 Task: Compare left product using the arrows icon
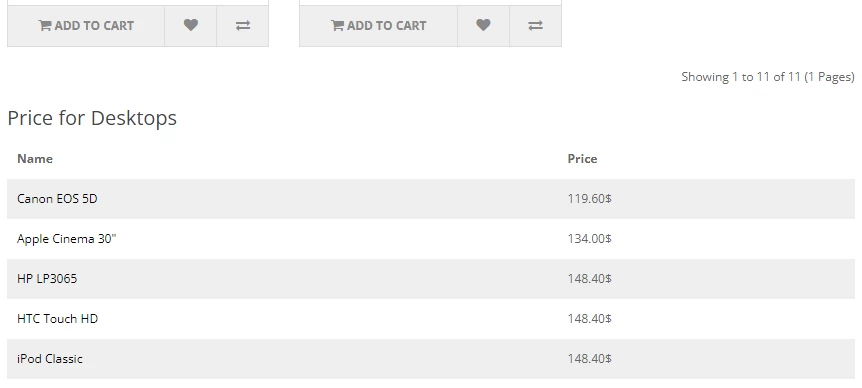point(243,26)
